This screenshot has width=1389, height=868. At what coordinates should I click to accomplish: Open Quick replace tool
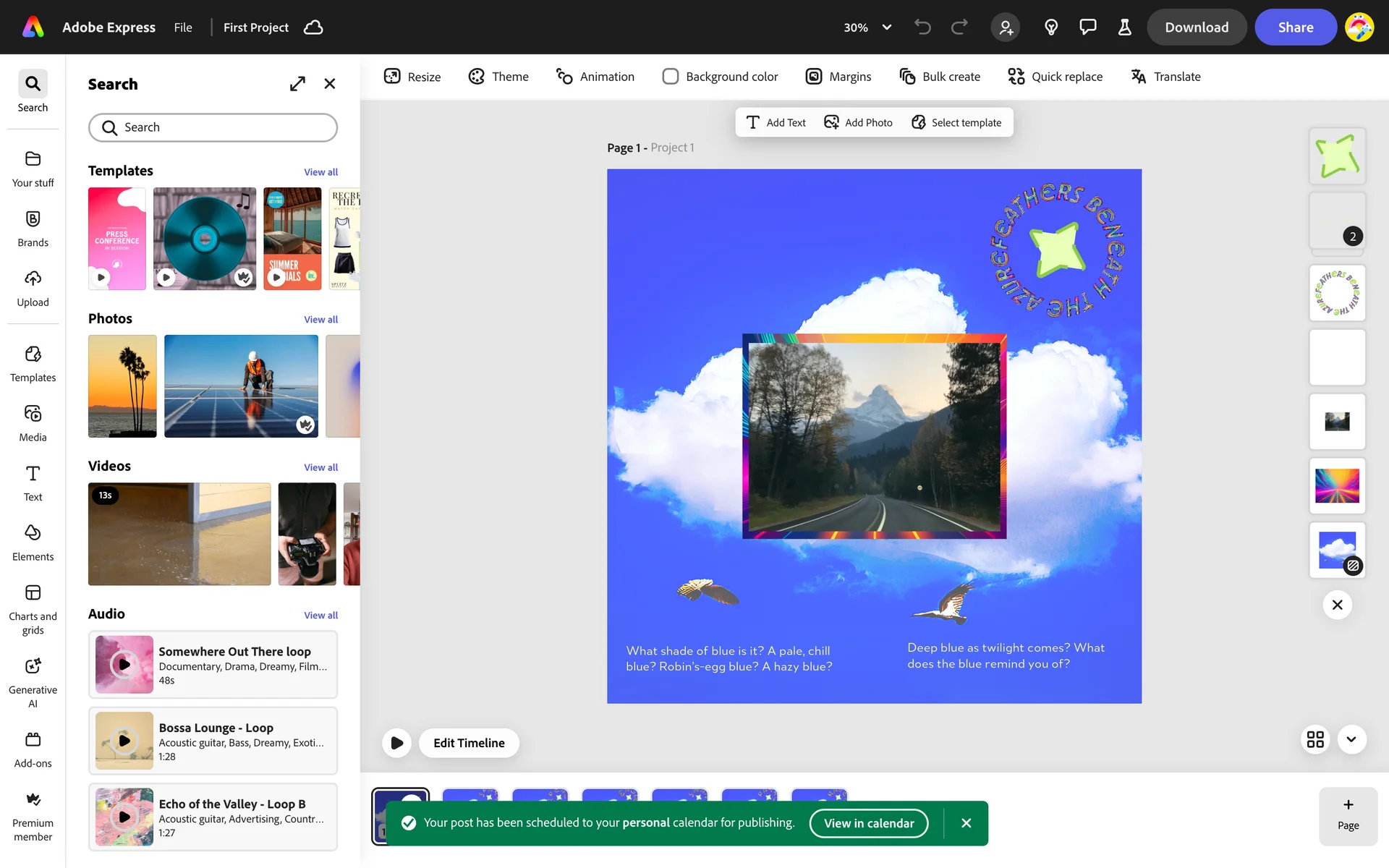click(1055, 77)
